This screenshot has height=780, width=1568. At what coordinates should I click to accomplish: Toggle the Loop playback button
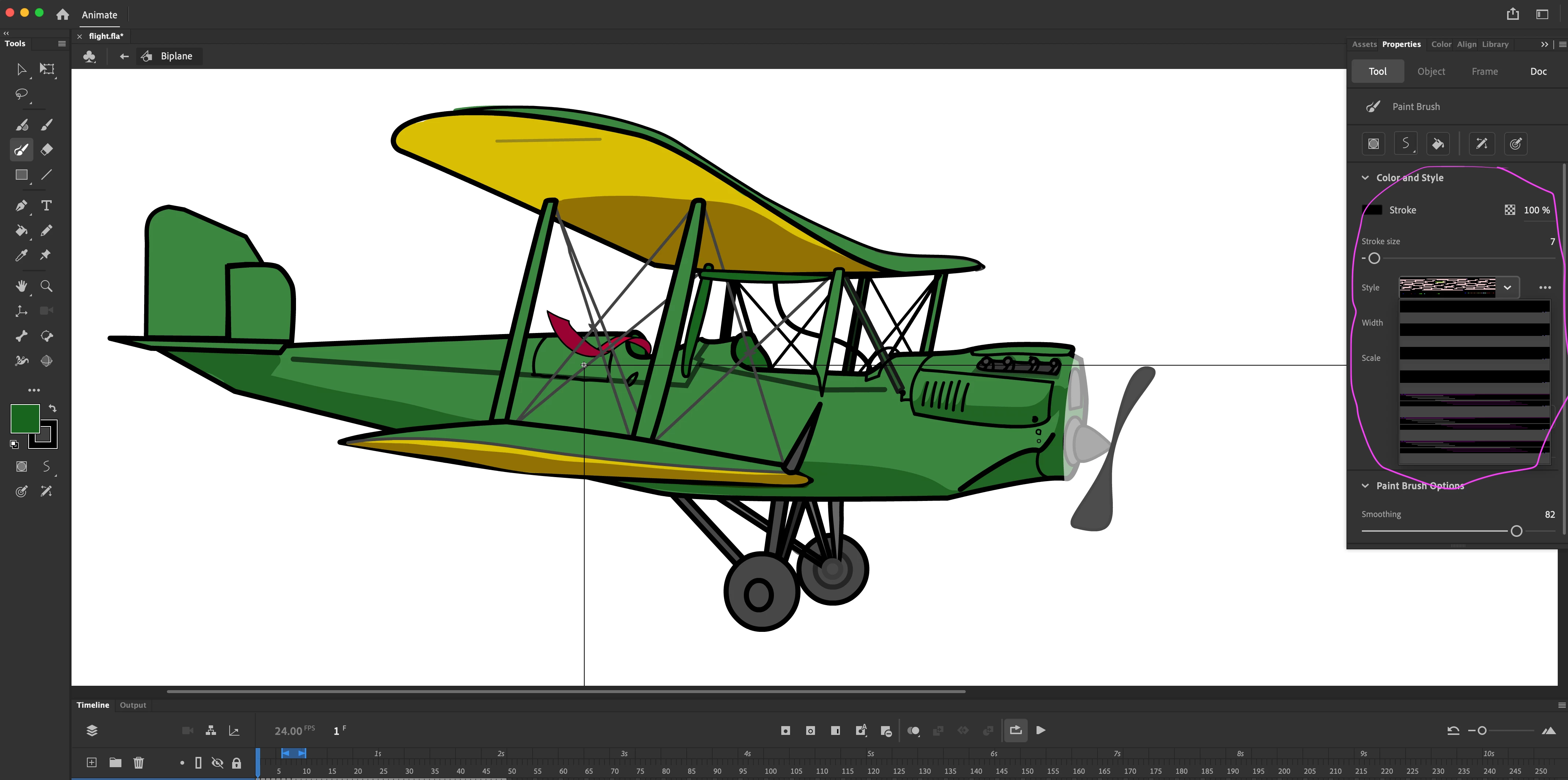pyautogui.click(x=1015, y=730)
